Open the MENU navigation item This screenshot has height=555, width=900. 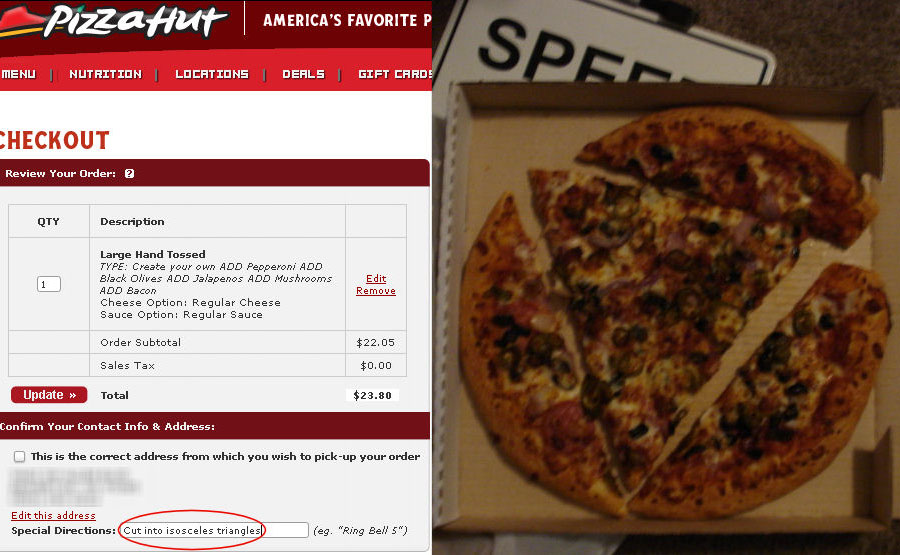(x=18, y=74)
